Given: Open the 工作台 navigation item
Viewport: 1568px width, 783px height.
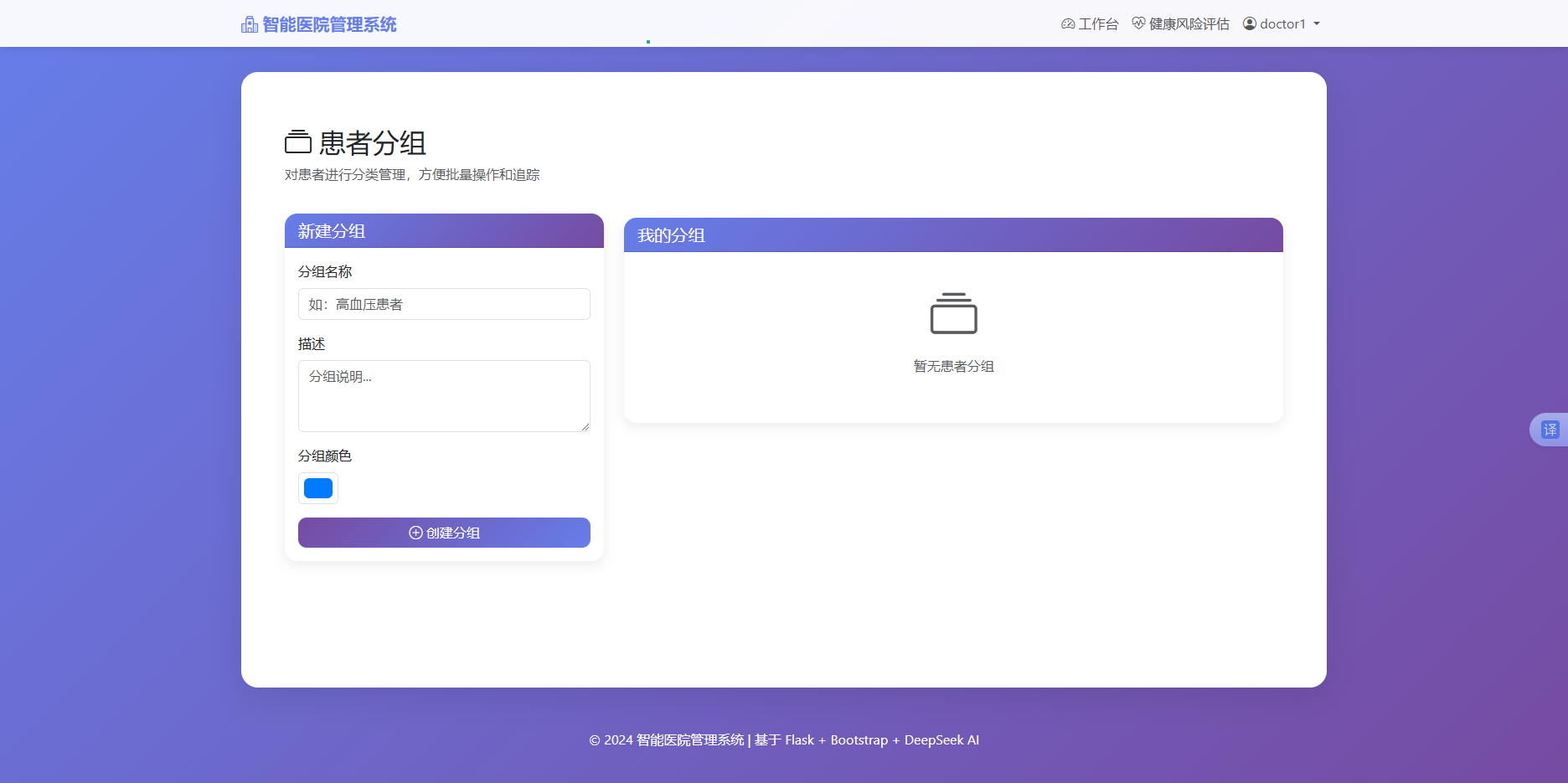Looking at the screenshot, I should coord(1089,23).
